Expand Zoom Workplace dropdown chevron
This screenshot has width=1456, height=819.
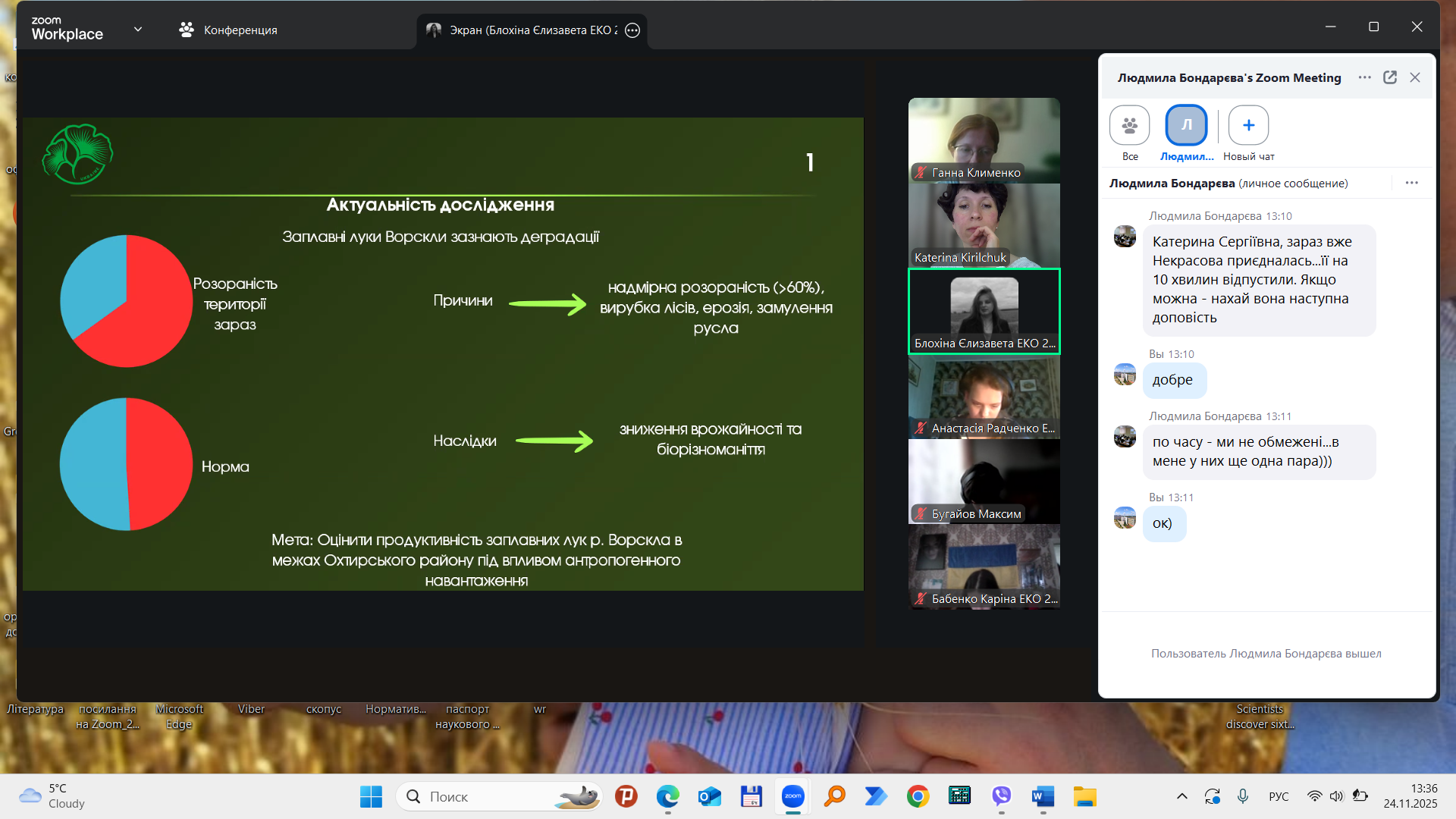(138, 30)
